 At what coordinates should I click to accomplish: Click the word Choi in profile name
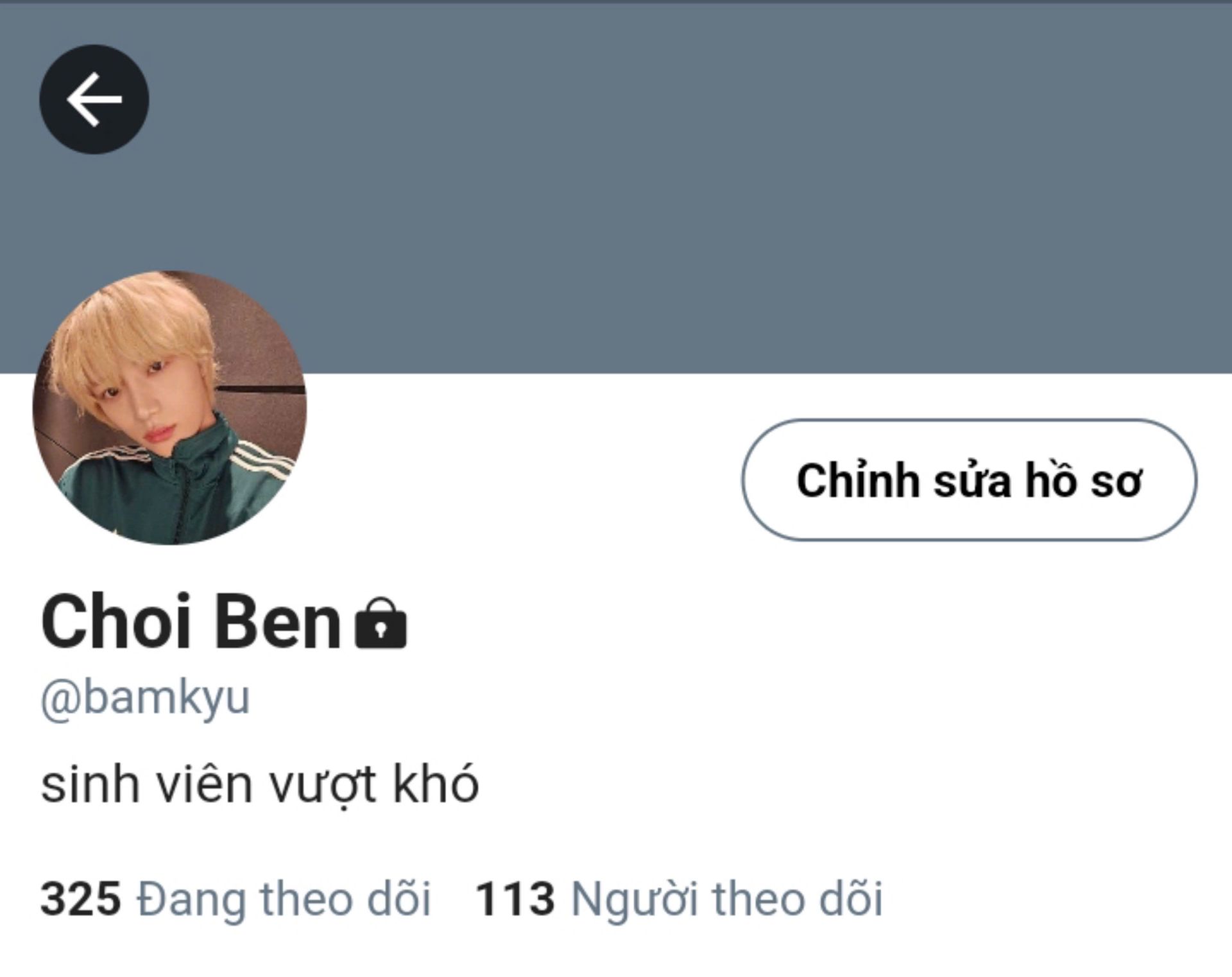pyautogui.click(x=116, y=622)
